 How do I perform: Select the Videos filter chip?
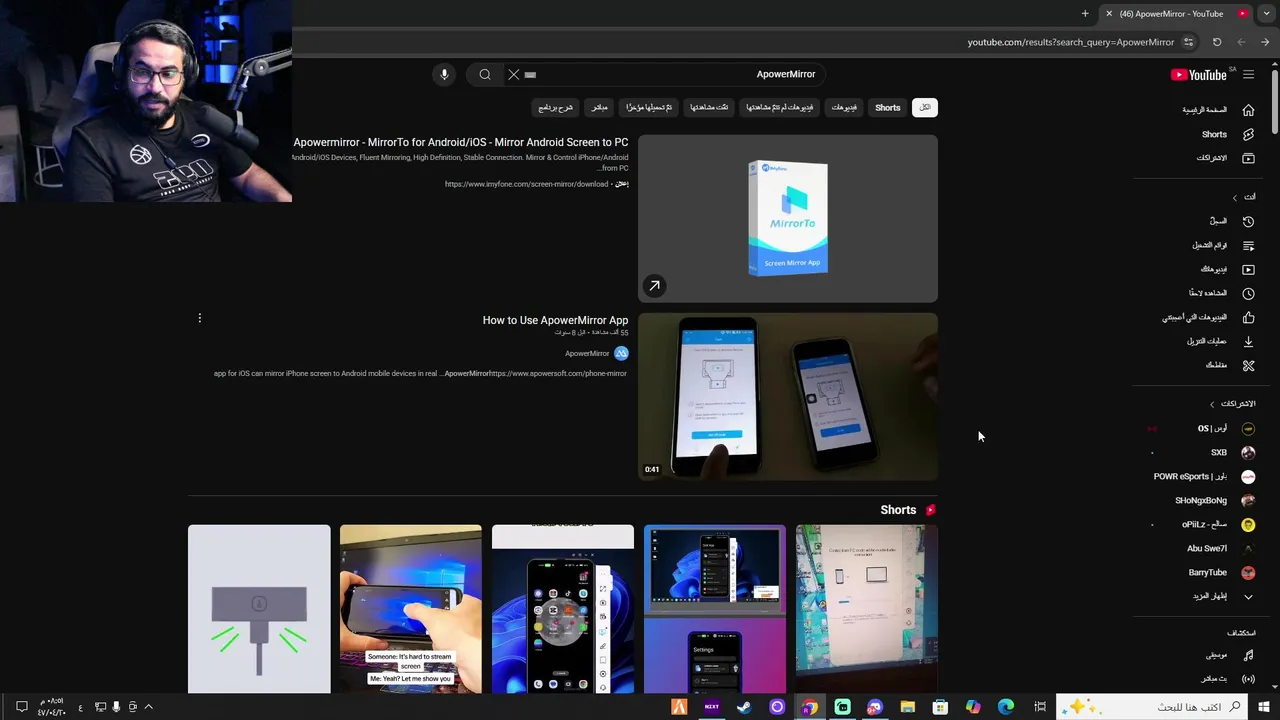pyautogui.click(x=844, y=107)
